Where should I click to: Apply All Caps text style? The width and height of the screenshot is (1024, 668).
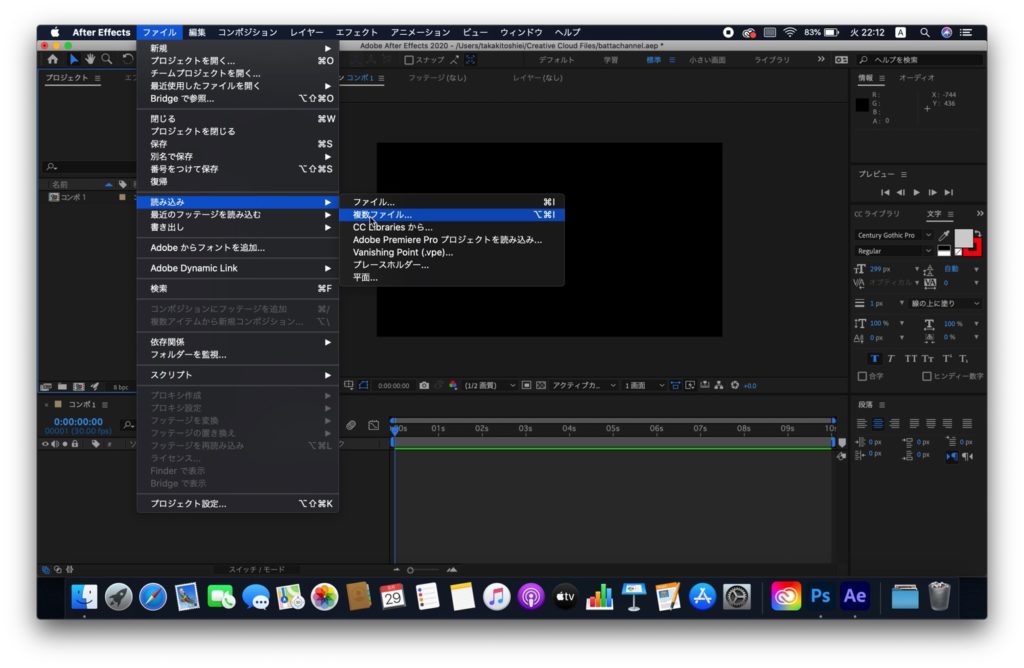click(x=910, y=358)
